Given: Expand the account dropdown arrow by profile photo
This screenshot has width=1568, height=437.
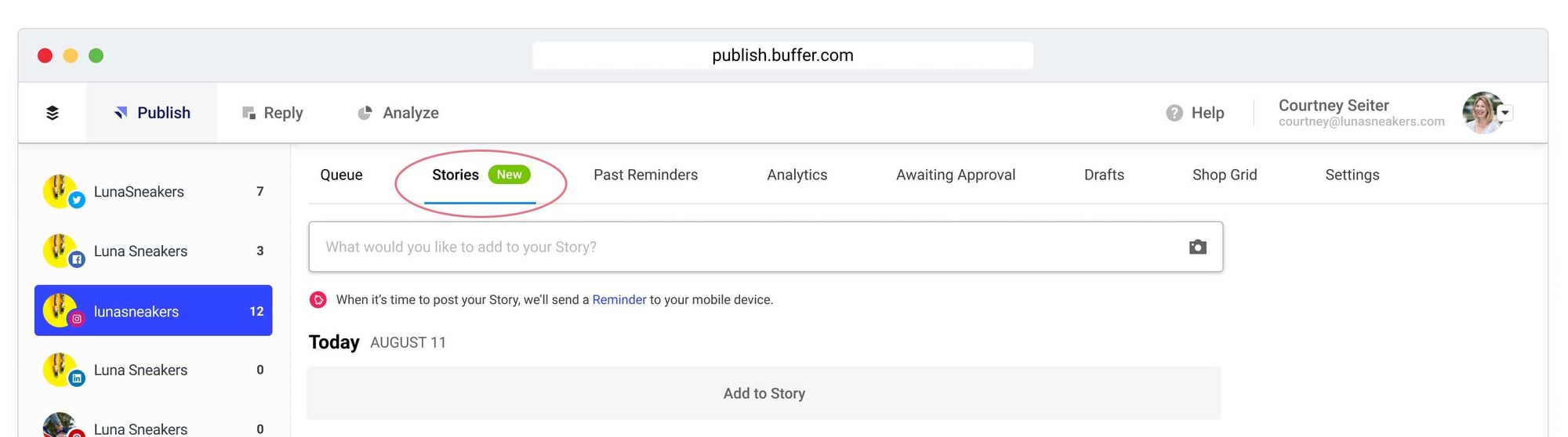Looking at the screenshot, I should coord(1504,113).
